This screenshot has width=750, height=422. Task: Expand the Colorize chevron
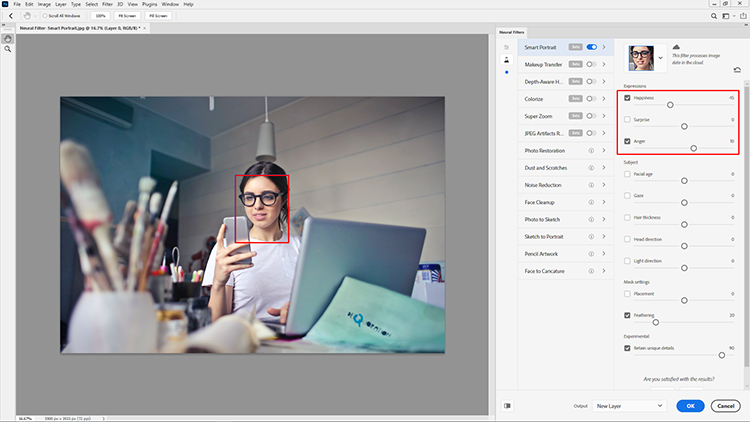[604, 99]
